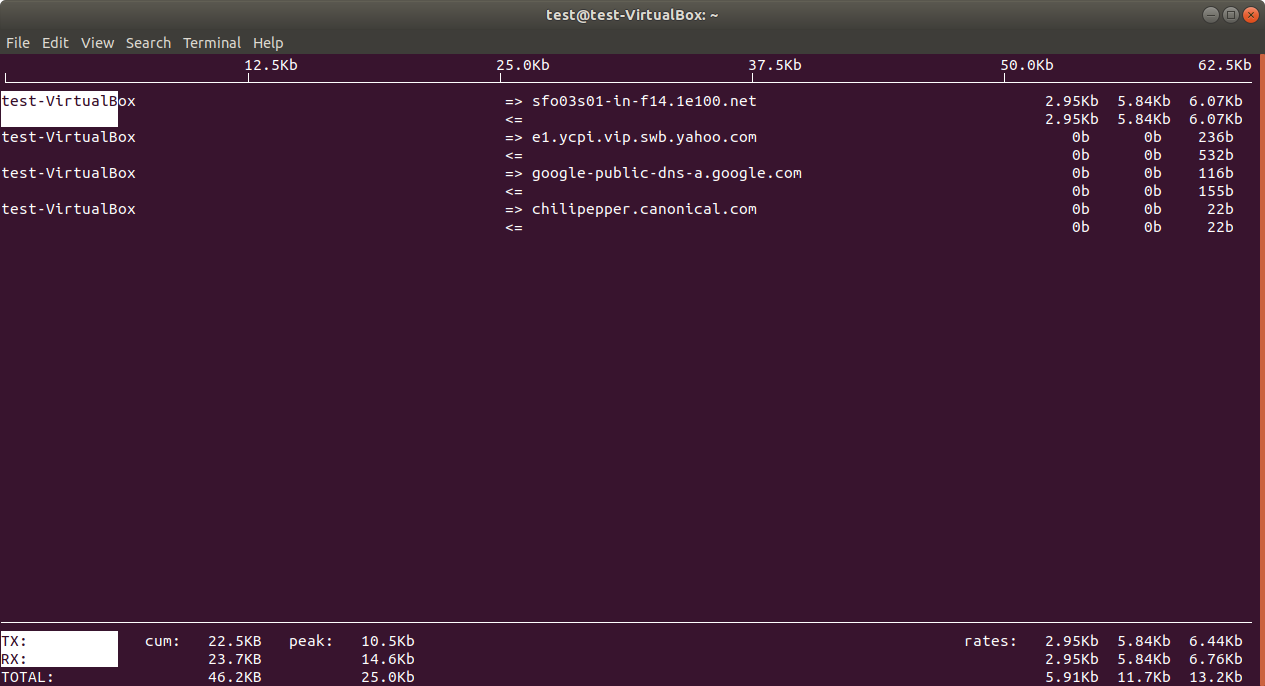
Task: Click the 236b value for yahoo.com
Action: pos(1215,137)
